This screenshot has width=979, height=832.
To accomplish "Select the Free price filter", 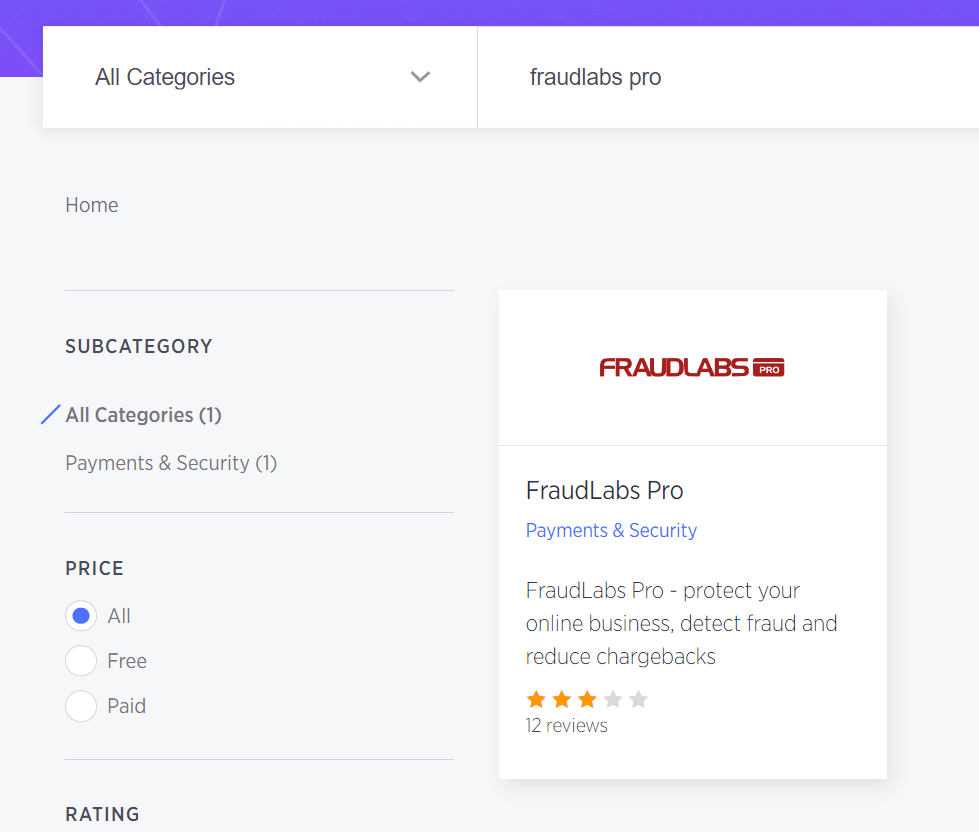I will [x=80, y=660].
